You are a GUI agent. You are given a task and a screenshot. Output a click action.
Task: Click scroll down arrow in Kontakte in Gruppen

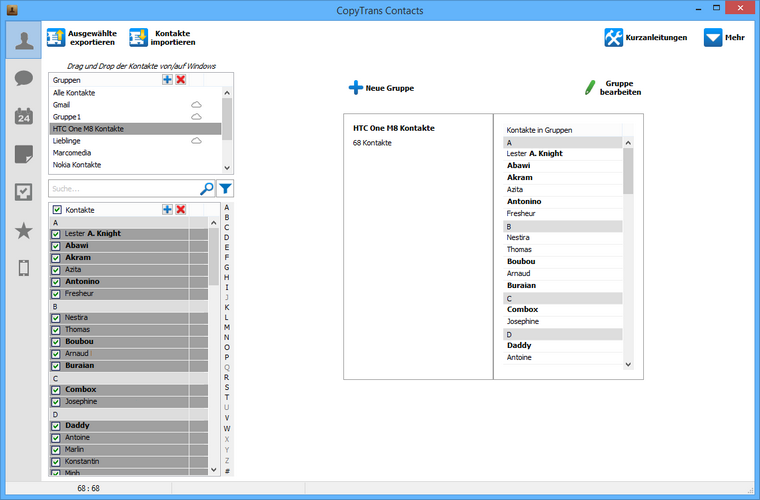[628, 364]
